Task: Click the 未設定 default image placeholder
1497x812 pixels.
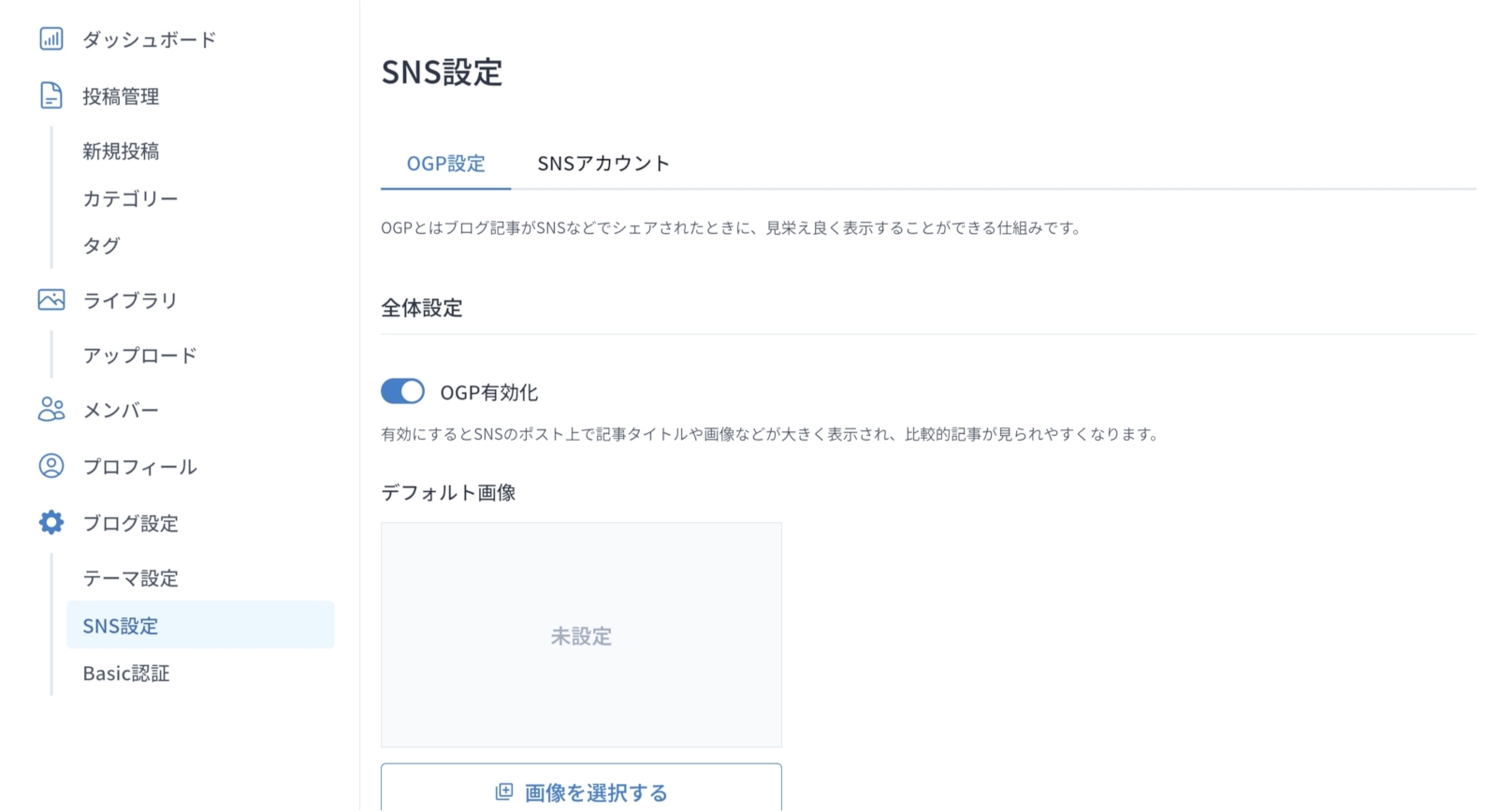Action: click(x=581, y=635)
